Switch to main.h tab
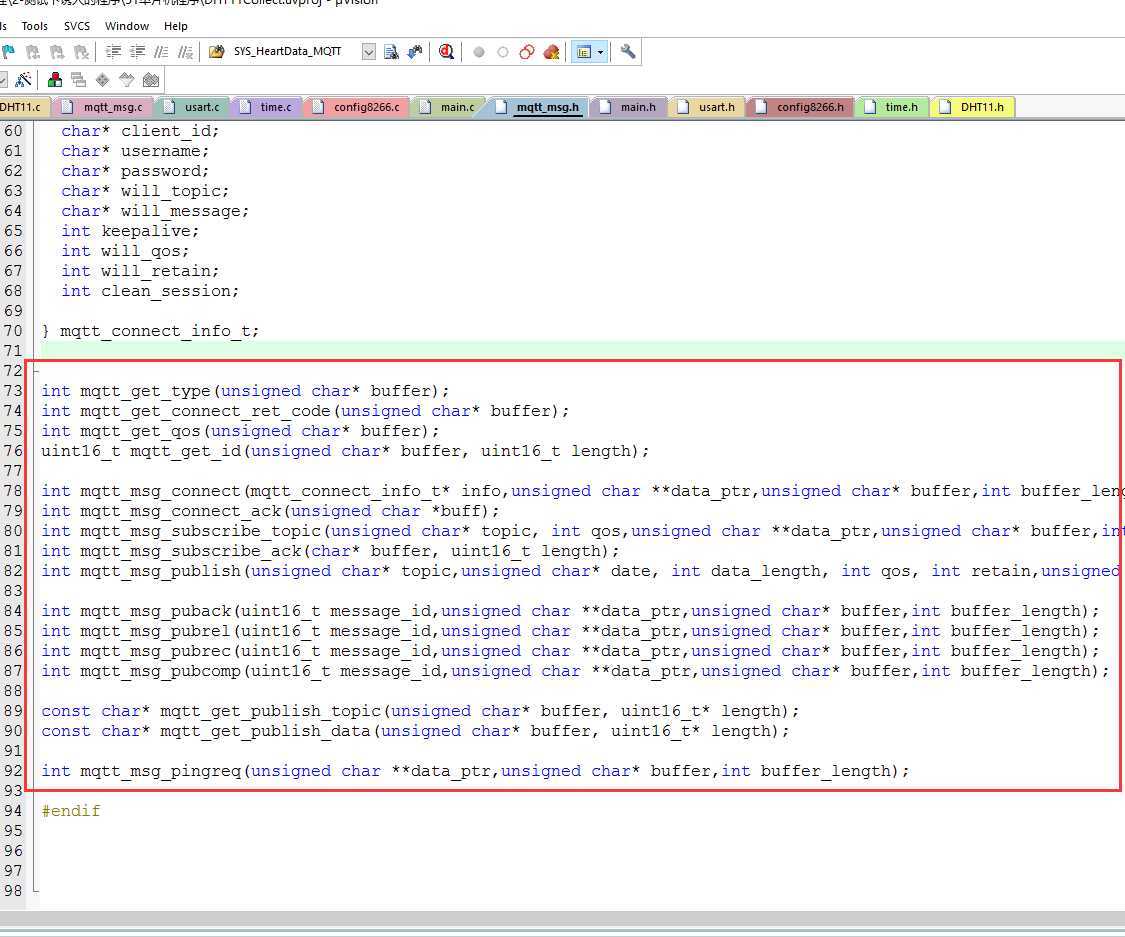 tap(629, 107)
